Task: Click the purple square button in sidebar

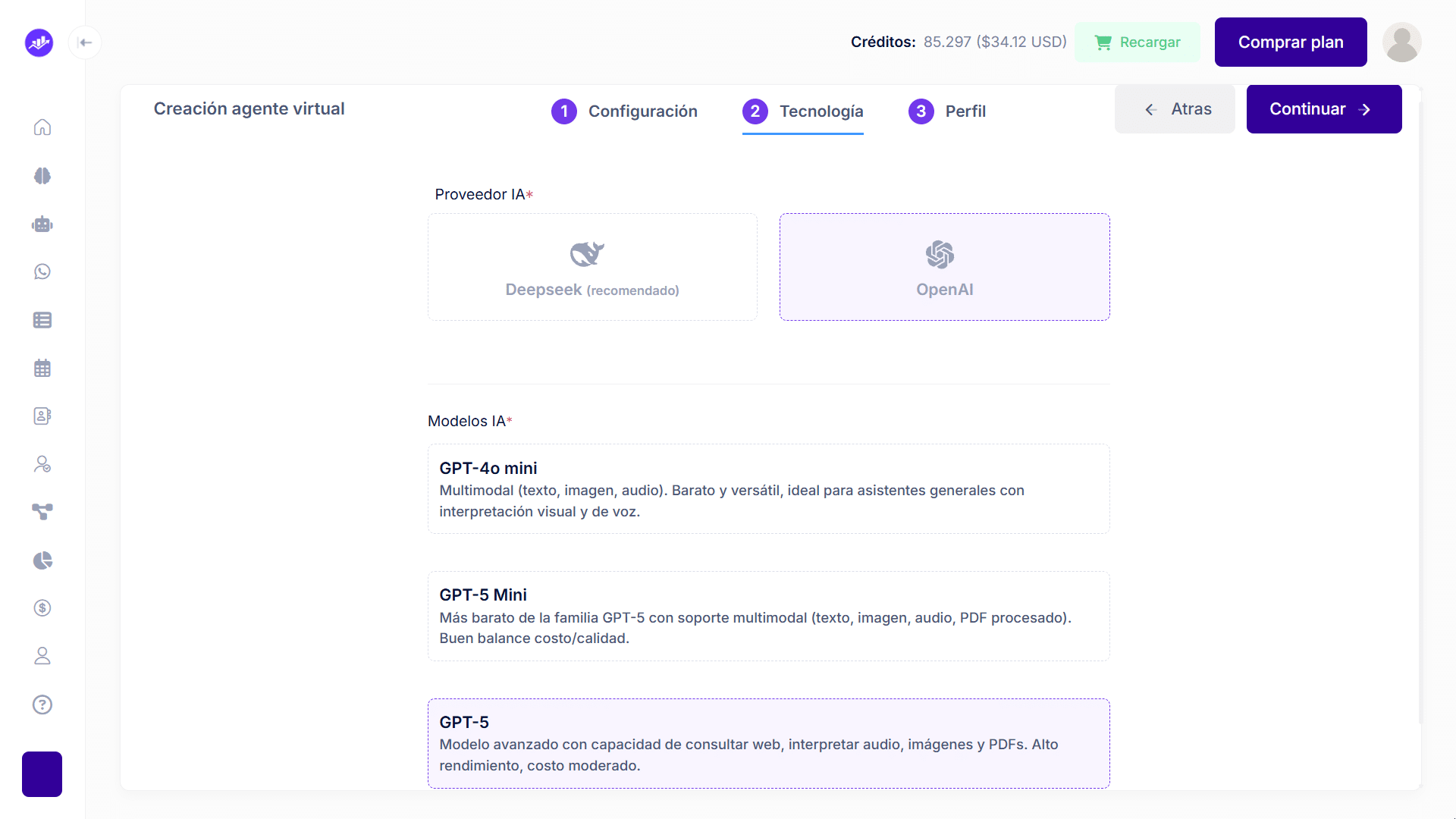Action: (42, 774)
